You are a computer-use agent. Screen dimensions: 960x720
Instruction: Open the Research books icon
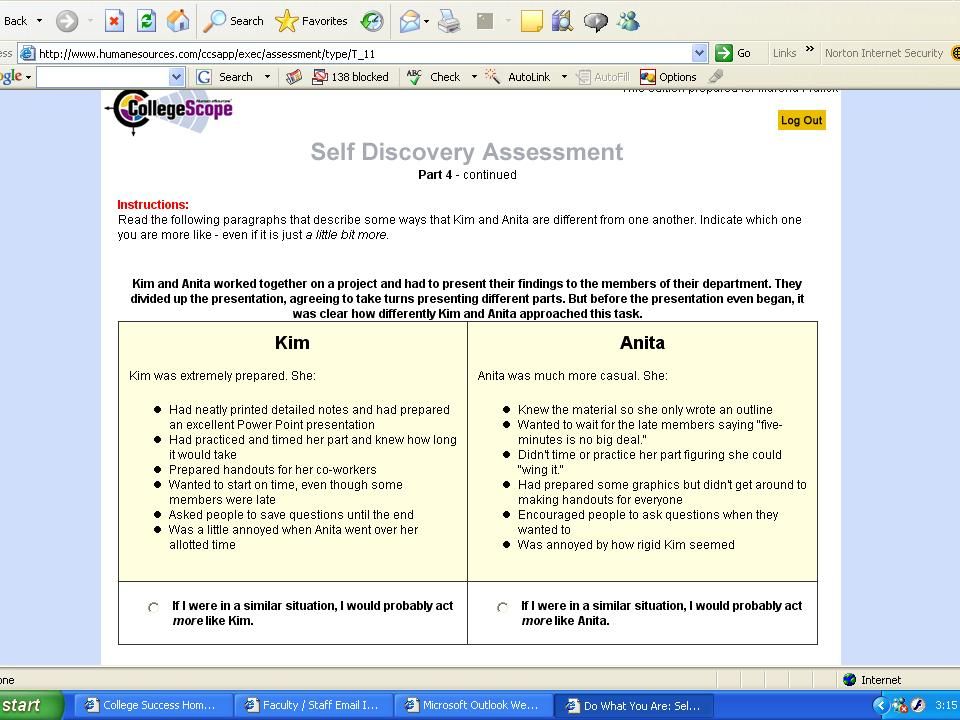[562, 21]
